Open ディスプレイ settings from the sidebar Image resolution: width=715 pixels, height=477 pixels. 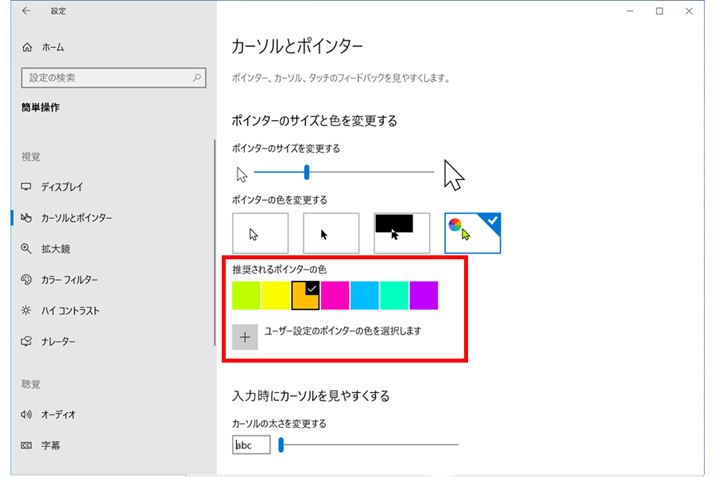[x=62, y=187]
